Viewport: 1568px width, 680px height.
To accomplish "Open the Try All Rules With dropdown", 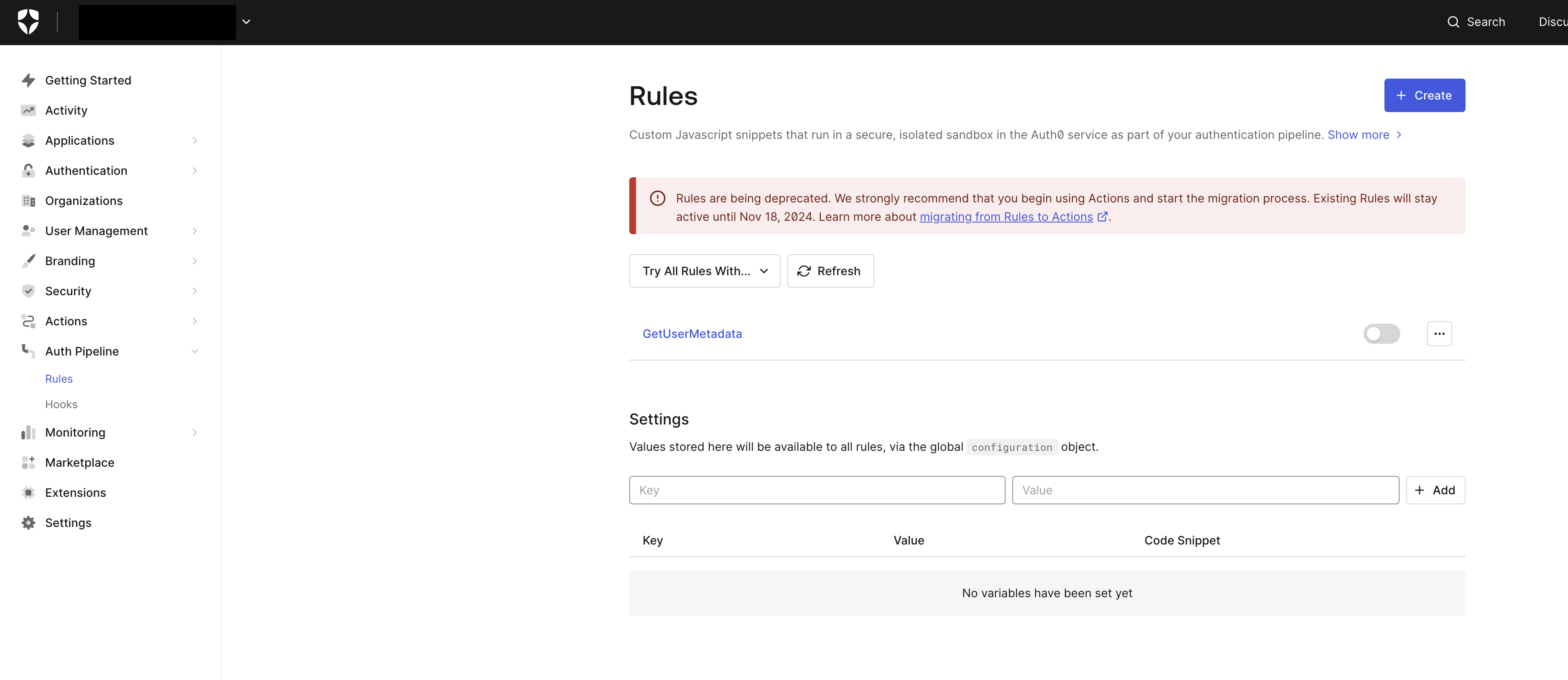I will (704, 271).
